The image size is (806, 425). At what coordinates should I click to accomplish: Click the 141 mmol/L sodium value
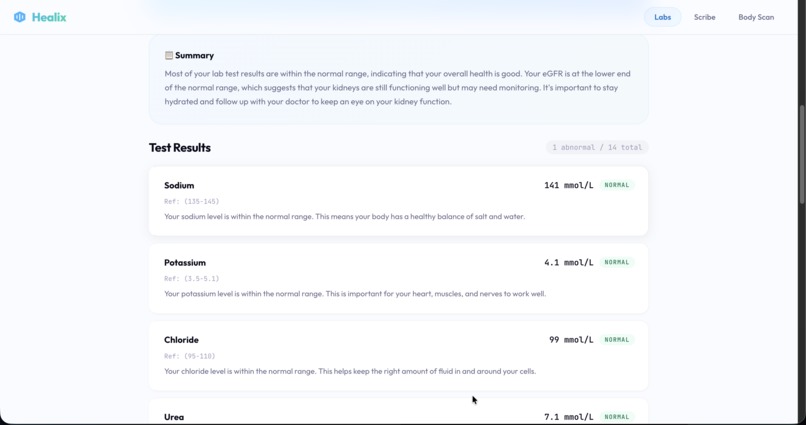coord(569,185)
